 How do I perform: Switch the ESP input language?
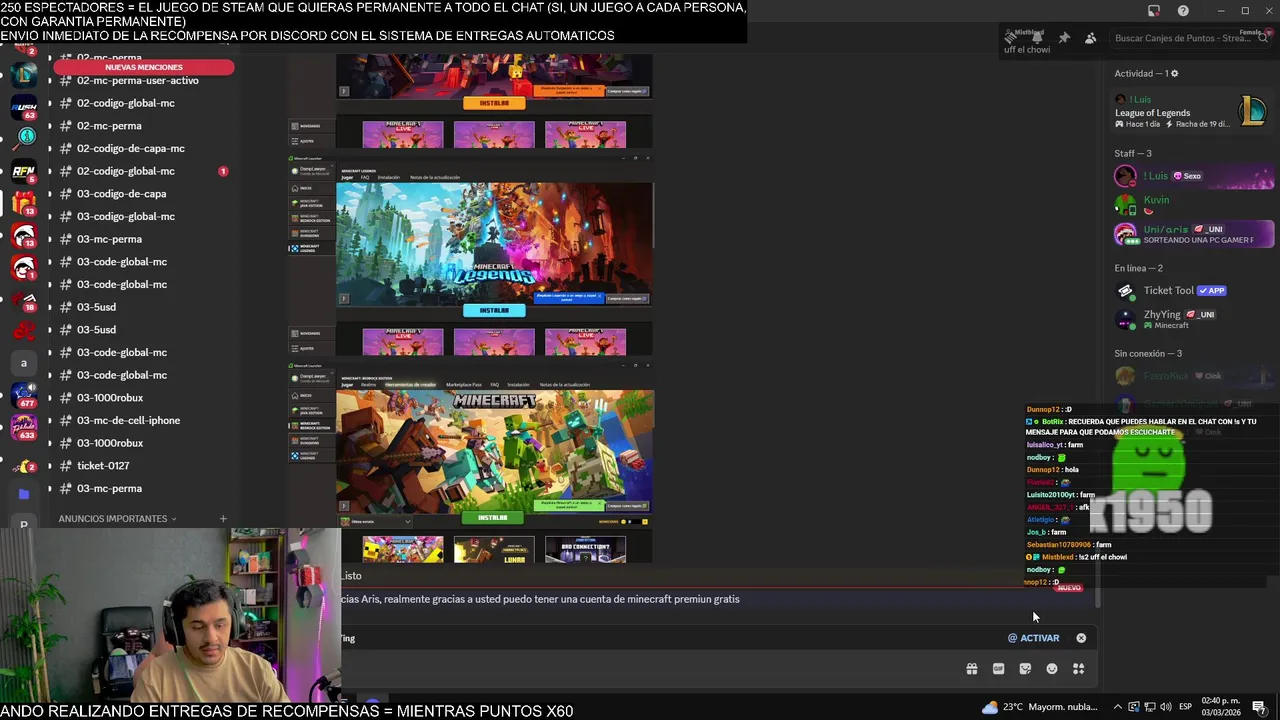point(1185,707)
